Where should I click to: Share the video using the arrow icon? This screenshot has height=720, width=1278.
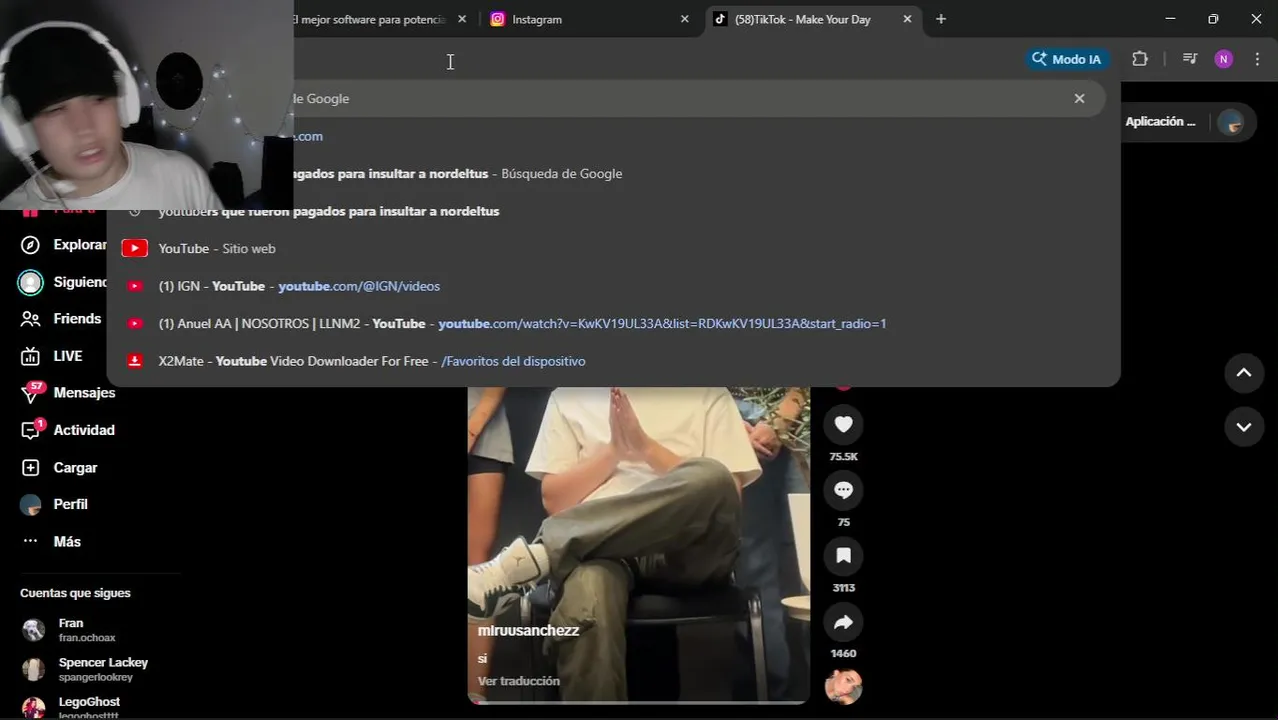[x=843, y=622]
